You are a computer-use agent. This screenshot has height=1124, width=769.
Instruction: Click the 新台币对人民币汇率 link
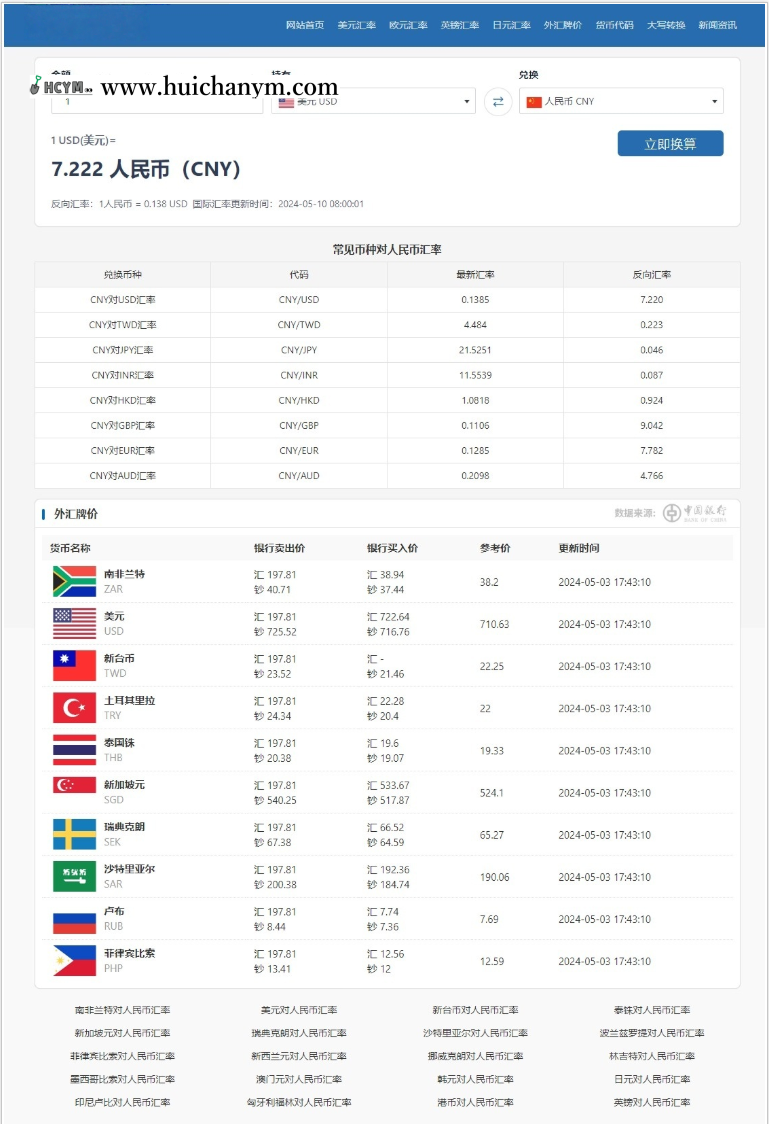pyautogui.click(x=475, y=1010)
